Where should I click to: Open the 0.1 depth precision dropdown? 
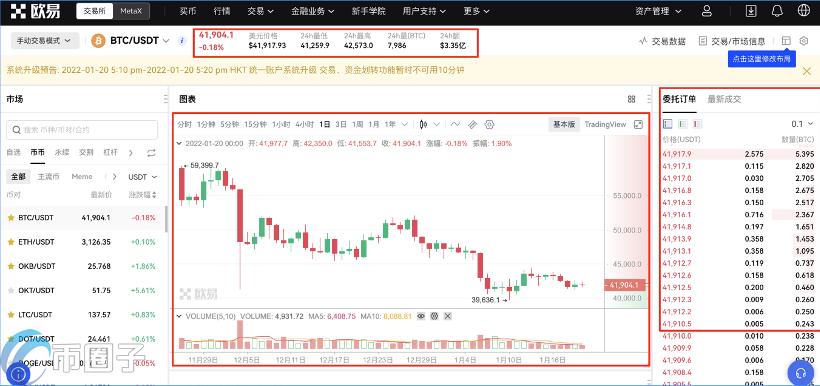click(802, 124)
